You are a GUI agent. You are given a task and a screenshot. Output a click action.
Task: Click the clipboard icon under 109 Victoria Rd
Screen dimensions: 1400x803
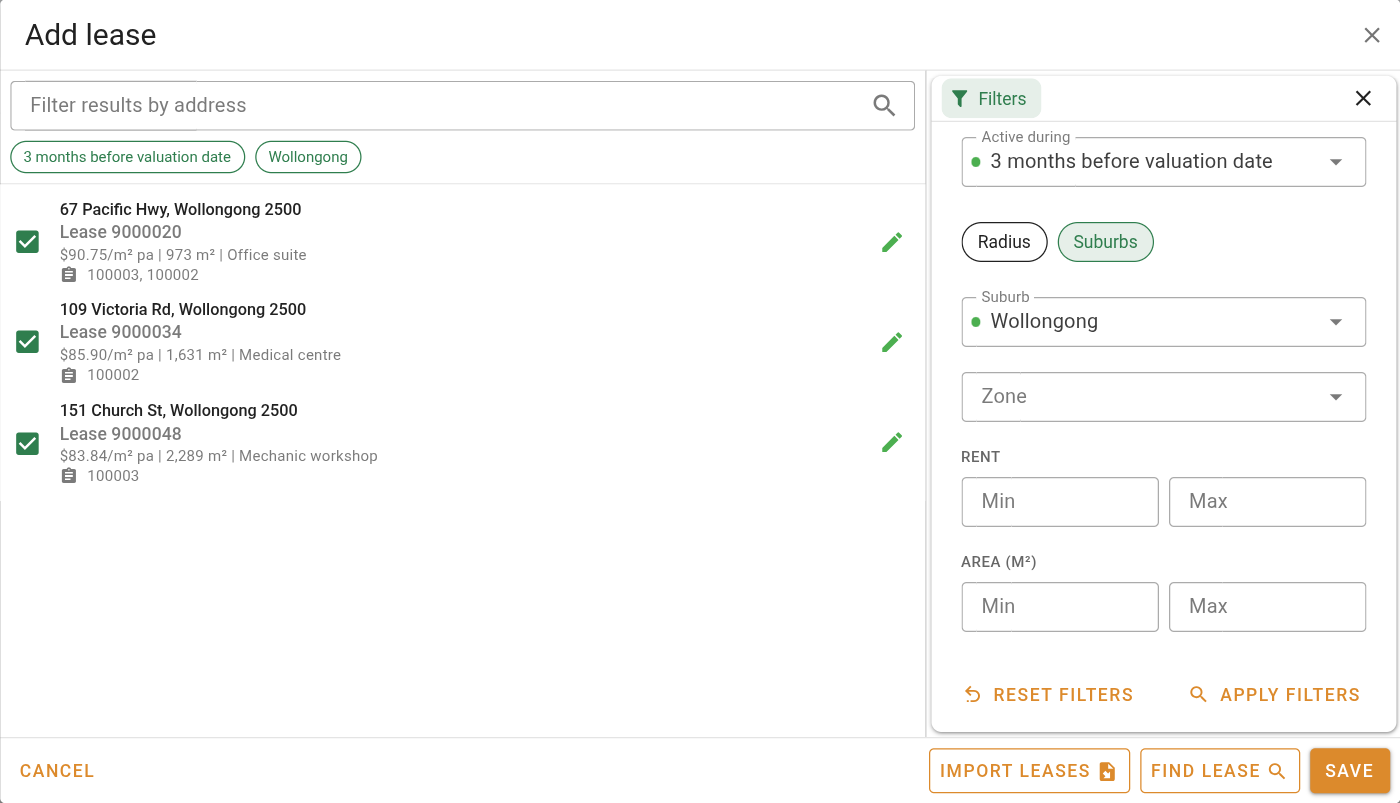click(69, 375)
